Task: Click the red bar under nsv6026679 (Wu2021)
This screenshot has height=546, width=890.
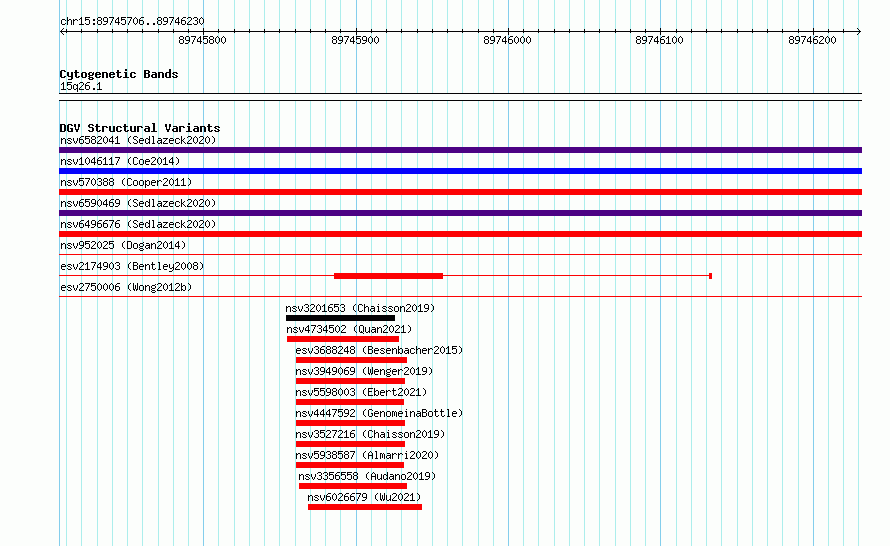Action: [x=365, y=507]
